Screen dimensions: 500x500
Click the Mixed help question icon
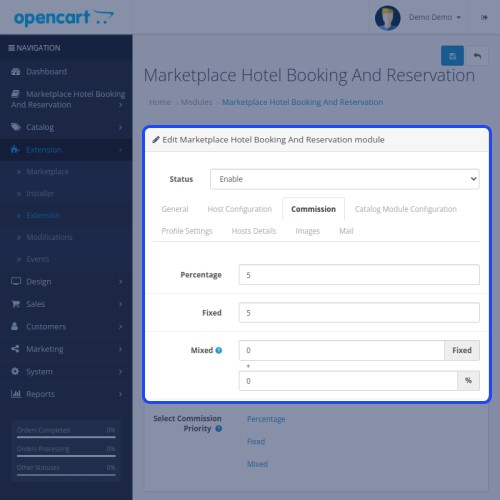[x=219, y=350]
